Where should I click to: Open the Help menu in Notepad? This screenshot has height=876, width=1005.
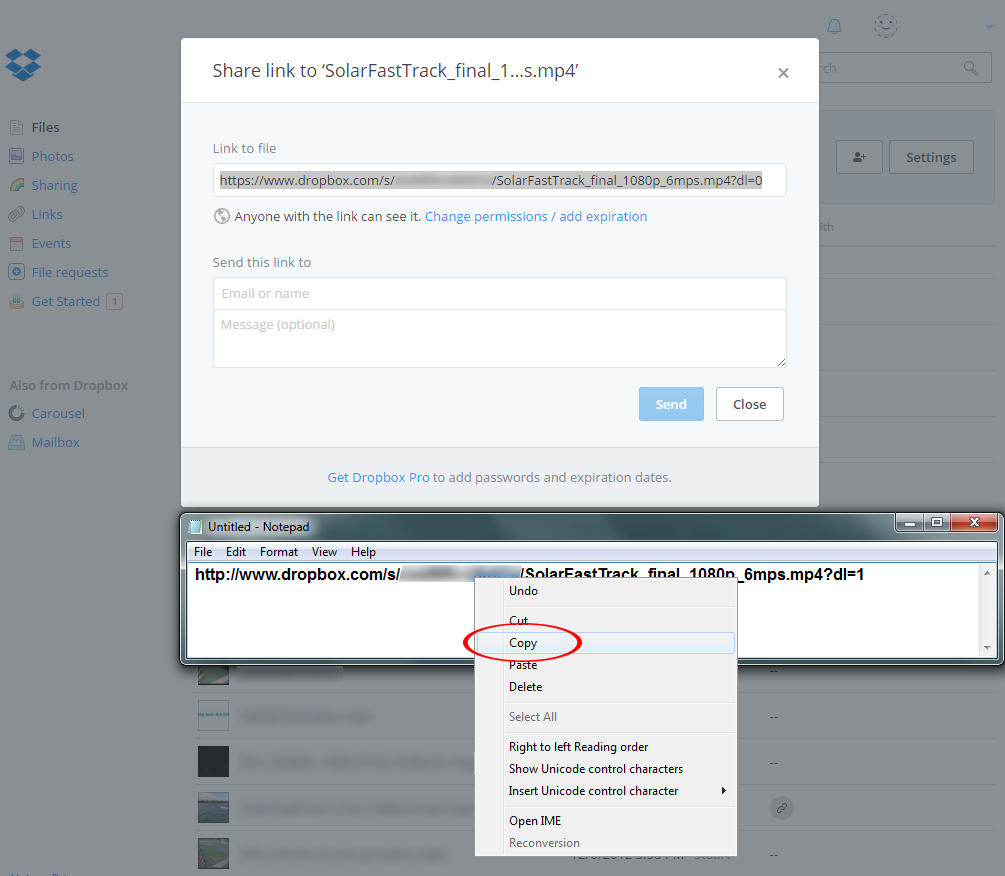[x=363, y=552]
